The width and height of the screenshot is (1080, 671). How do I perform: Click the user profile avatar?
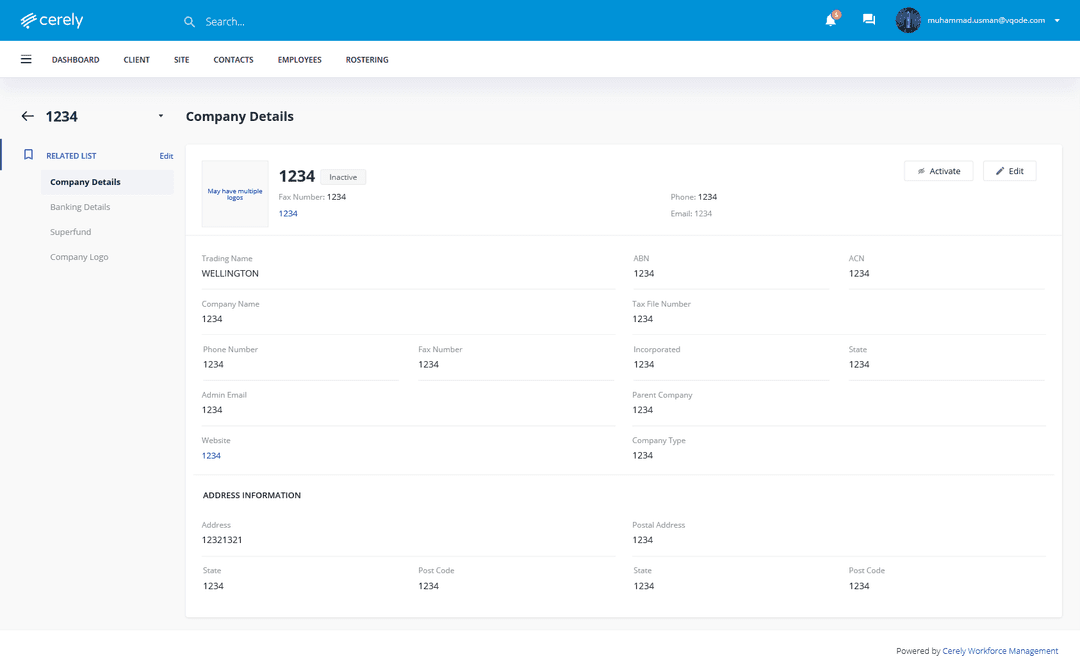click(908, 20)
